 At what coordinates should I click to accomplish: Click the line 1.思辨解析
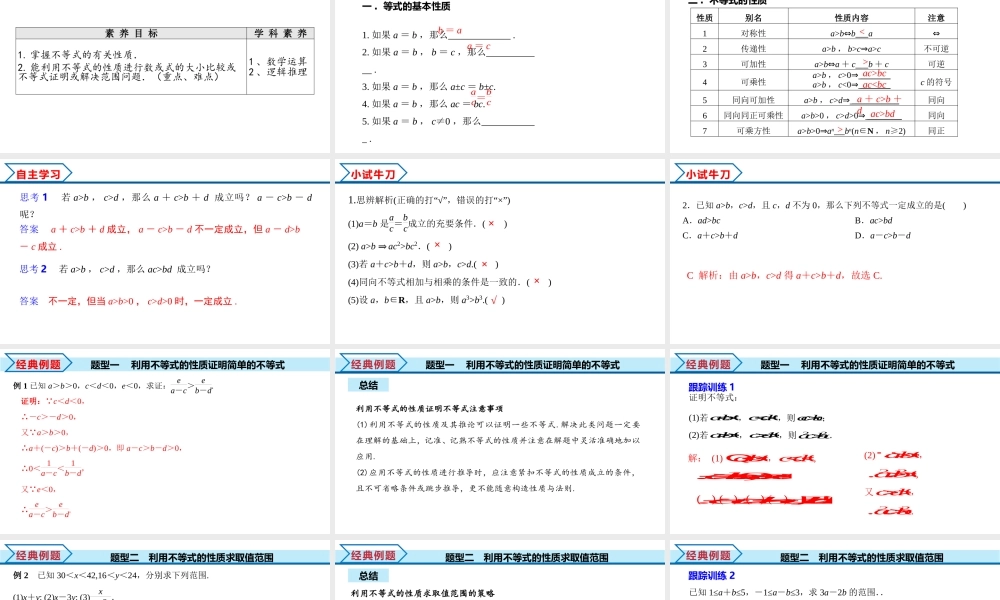pos(429,200)
